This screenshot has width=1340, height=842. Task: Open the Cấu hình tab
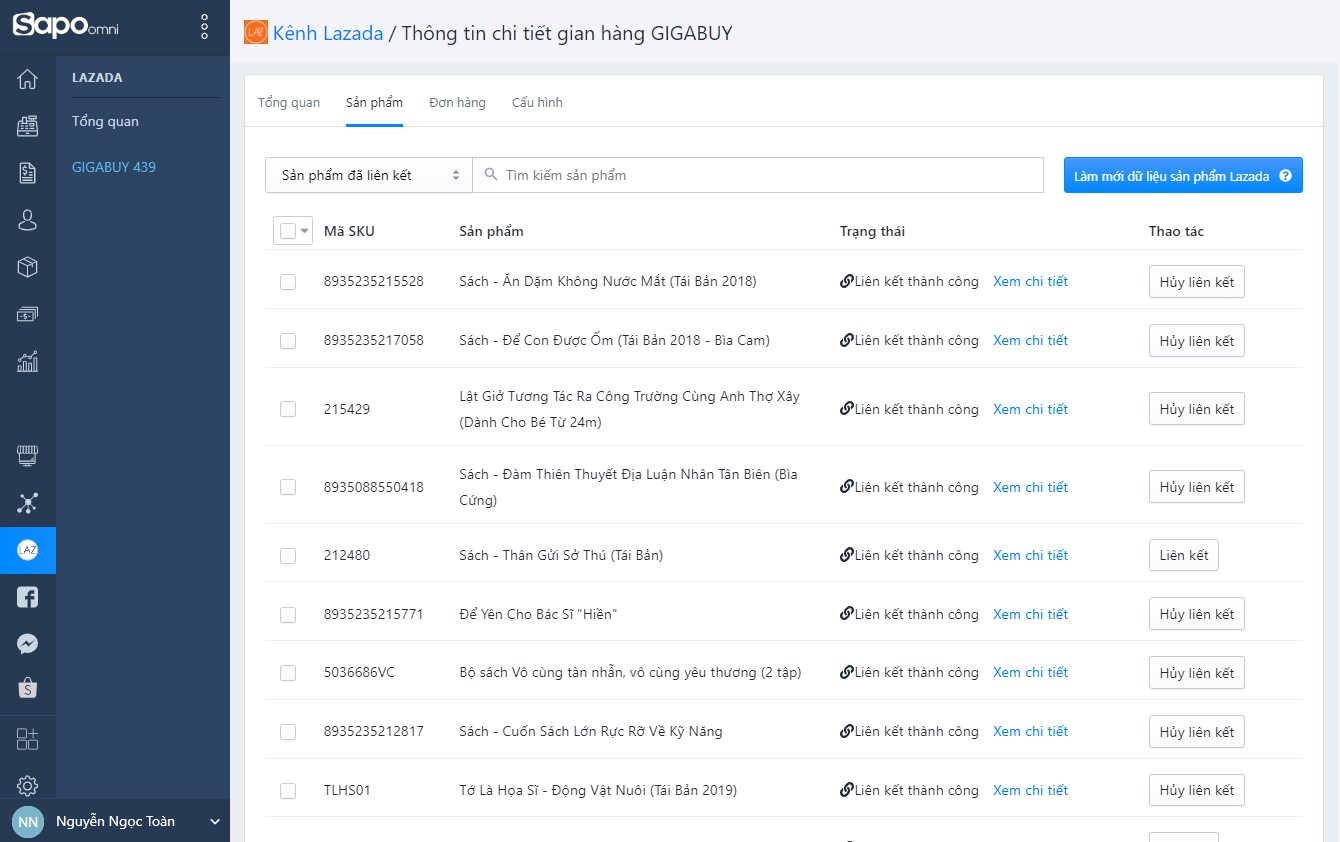(537, 101)
